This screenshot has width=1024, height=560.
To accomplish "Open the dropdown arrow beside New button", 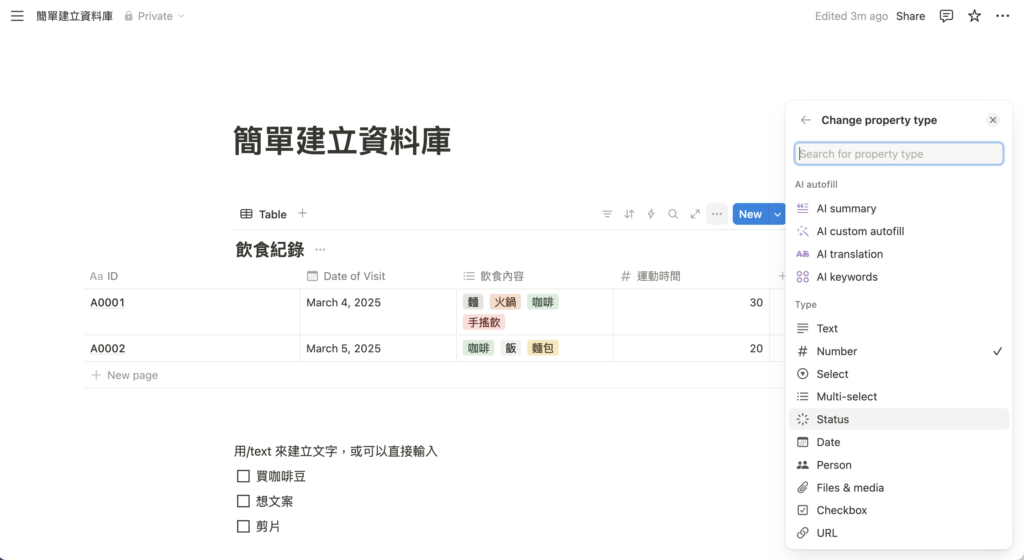I will 777,214.
